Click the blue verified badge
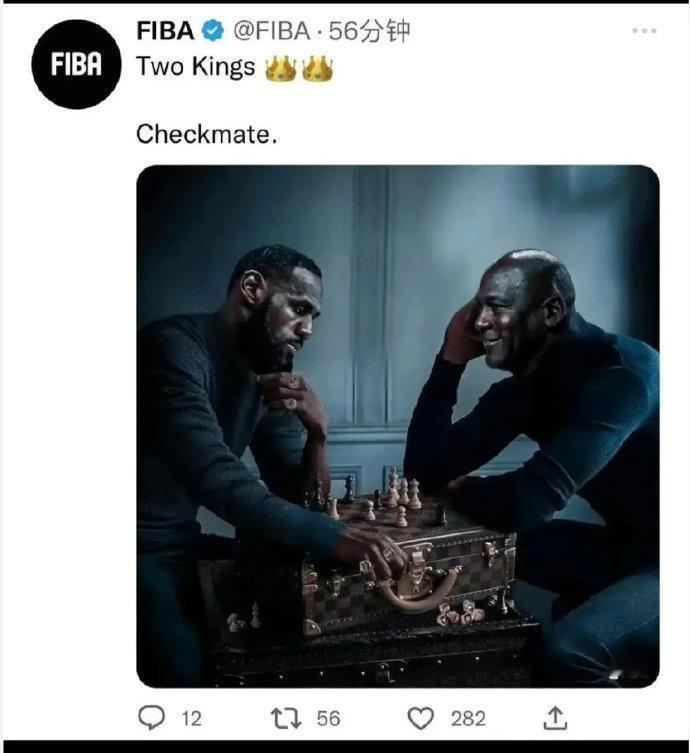The image size is (690, 753). point(213,32)
